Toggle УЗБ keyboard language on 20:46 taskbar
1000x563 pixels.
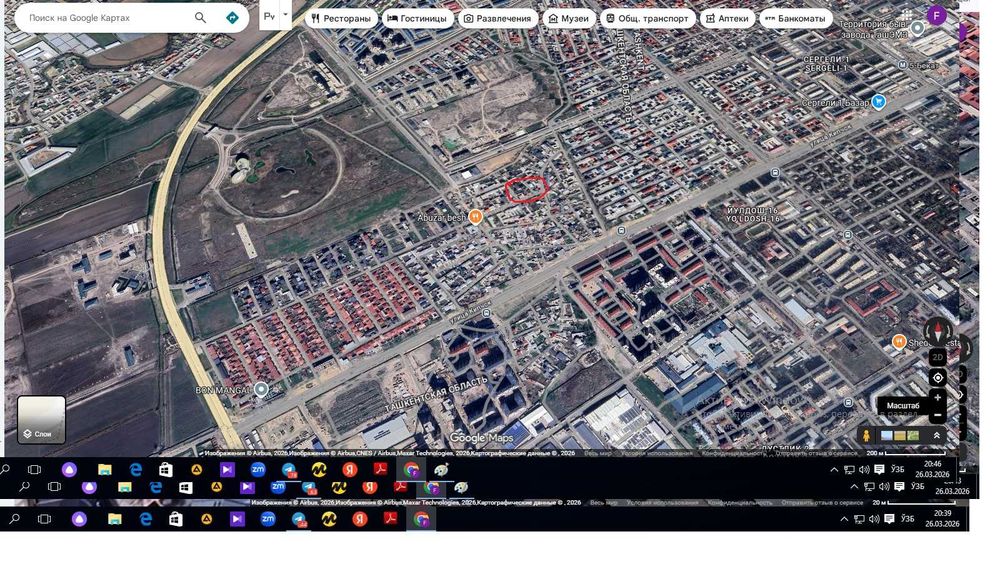click(897, 469)
